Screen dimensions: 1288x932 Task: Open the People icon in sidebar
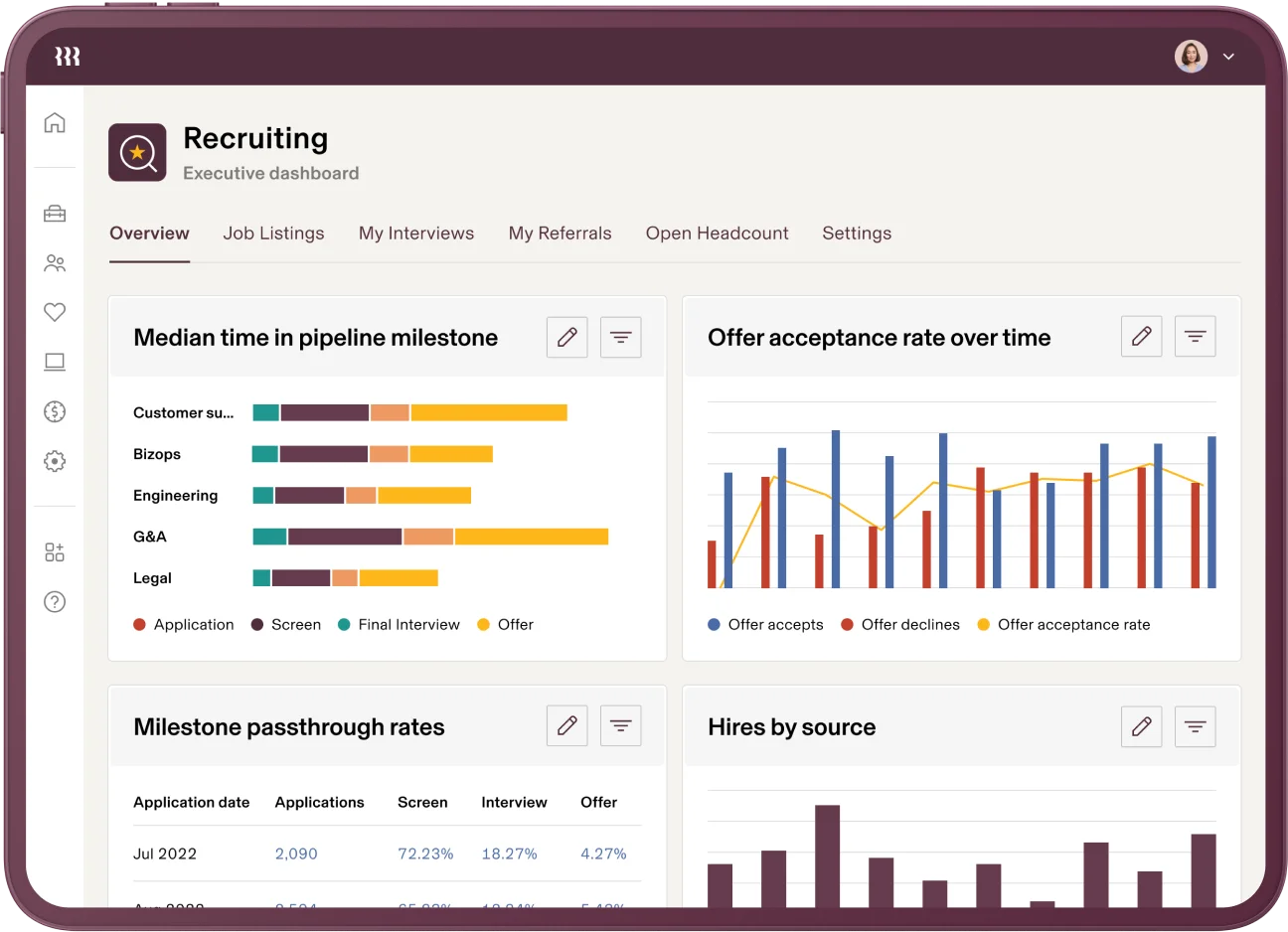tap(55, 263)
